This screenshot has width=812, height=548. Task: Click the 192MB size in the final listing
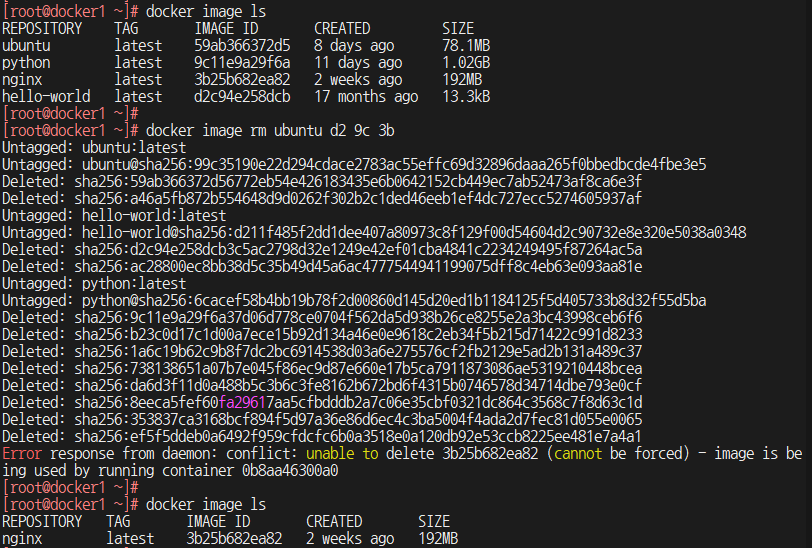(x=438, y=539)
